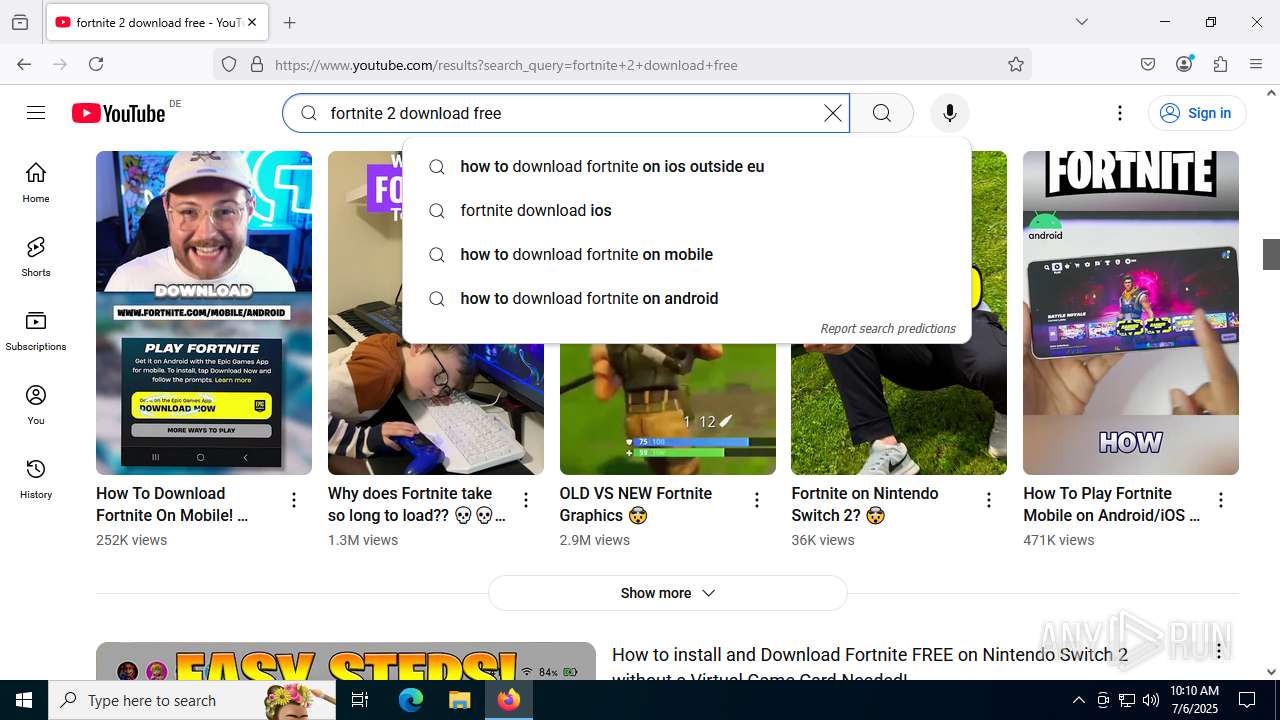
Task: Open options for 'How To Play Fortnite Mobile'
Action: [1221, 500]
